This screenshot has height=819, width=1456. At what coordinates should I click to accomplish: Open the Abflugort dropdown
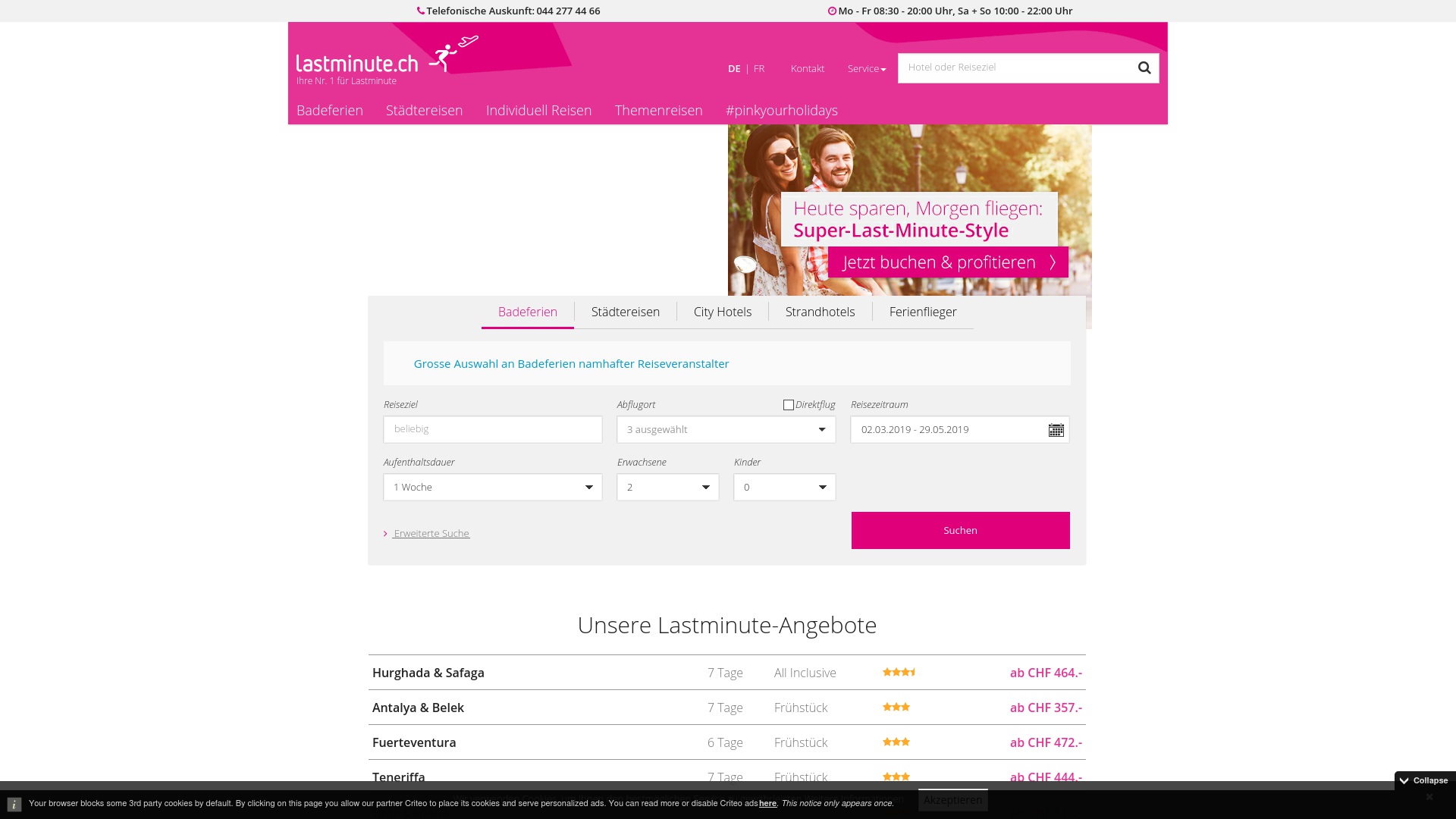[726, 430]
